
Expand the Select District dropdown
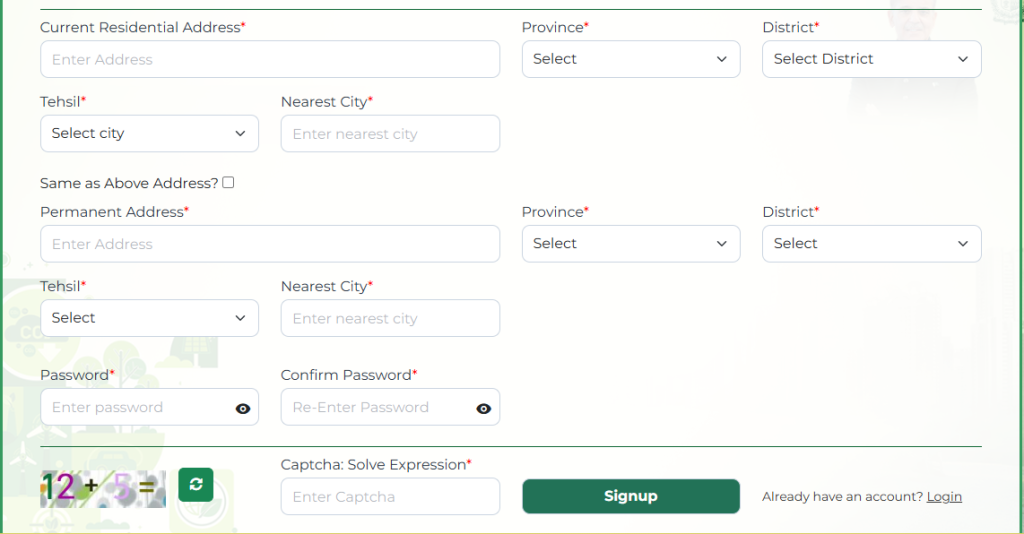(871, 59)
